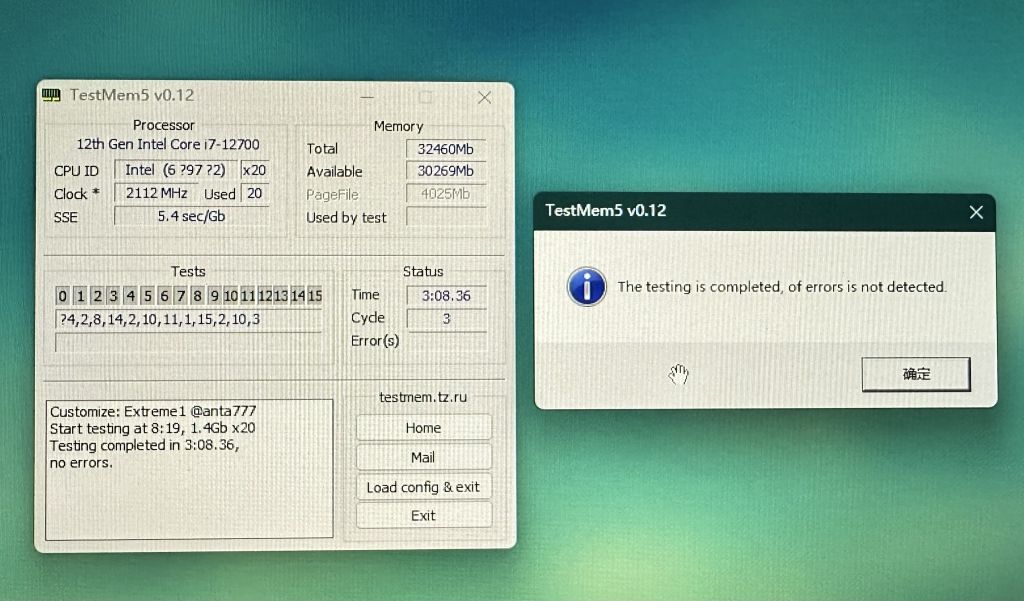Click the blue information icon in dialog

(586, 286)
